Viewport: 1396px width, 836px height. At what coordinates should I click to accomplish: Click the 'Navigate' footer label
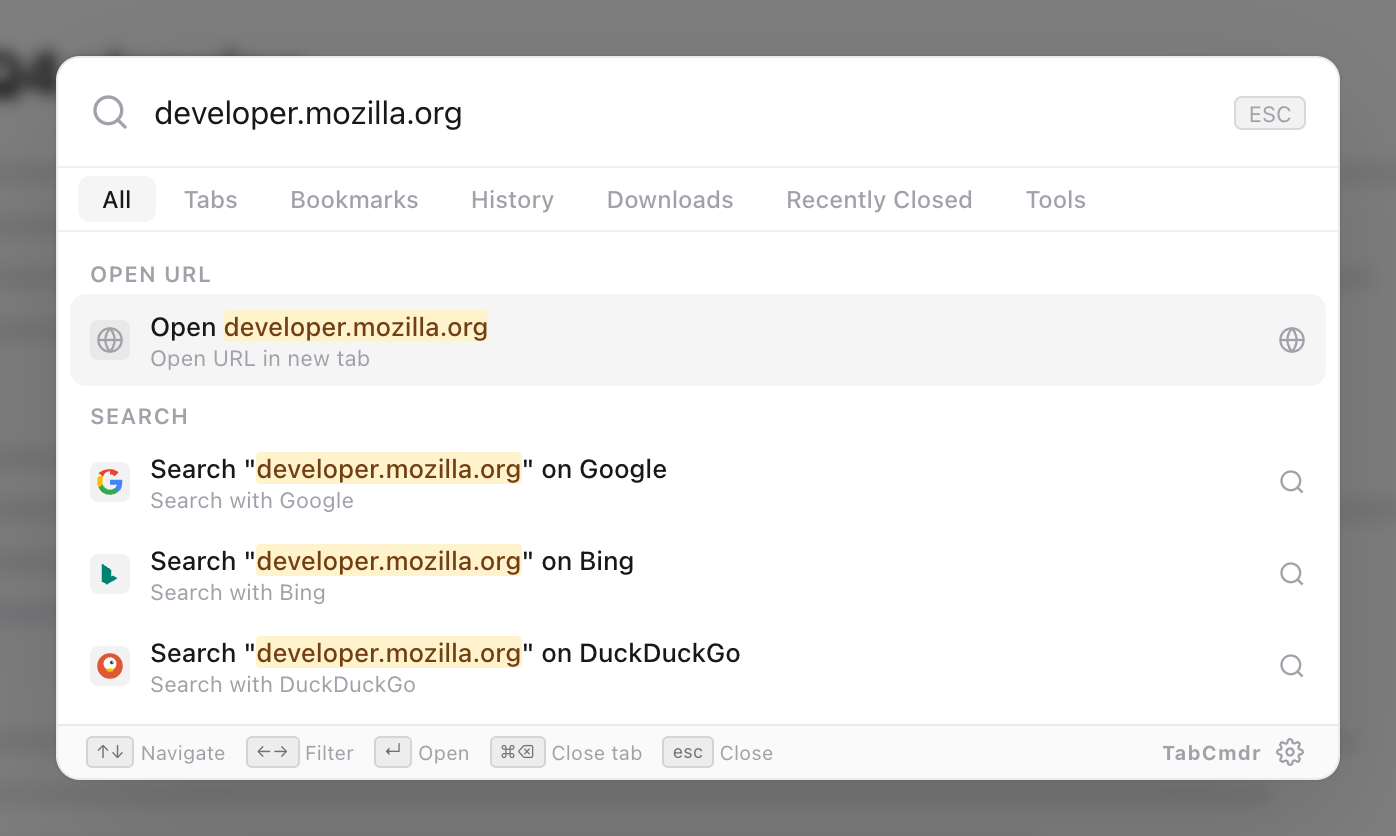183,753
